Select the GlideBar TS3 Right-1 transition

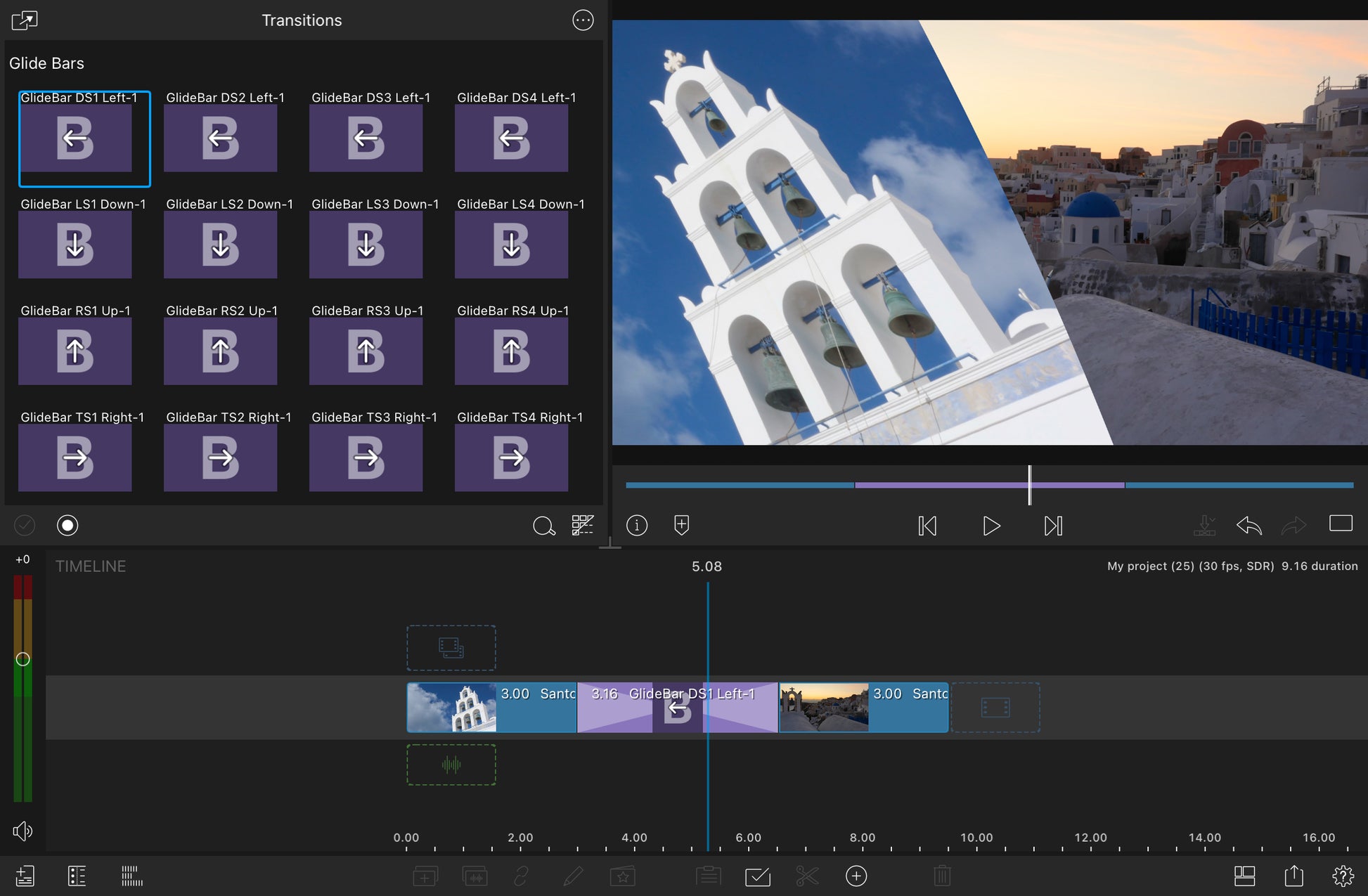click(x=366, y=457)
